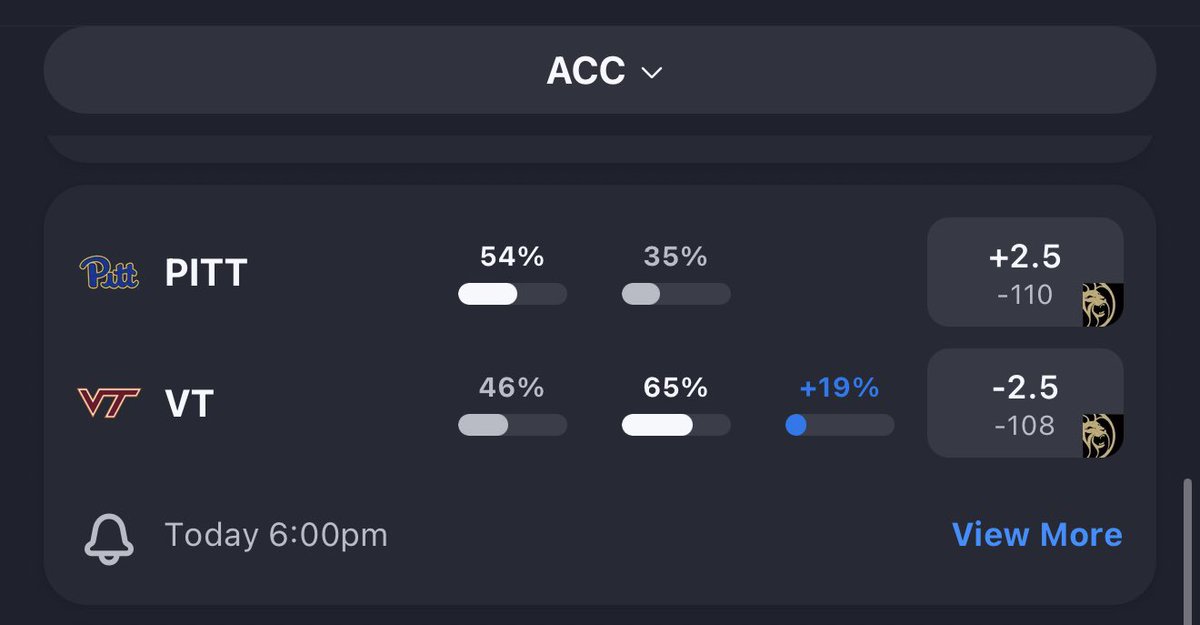Click the PITT 35% progress bar
The width and height of the screenshot is (1200, 625).
click(676, 294)
